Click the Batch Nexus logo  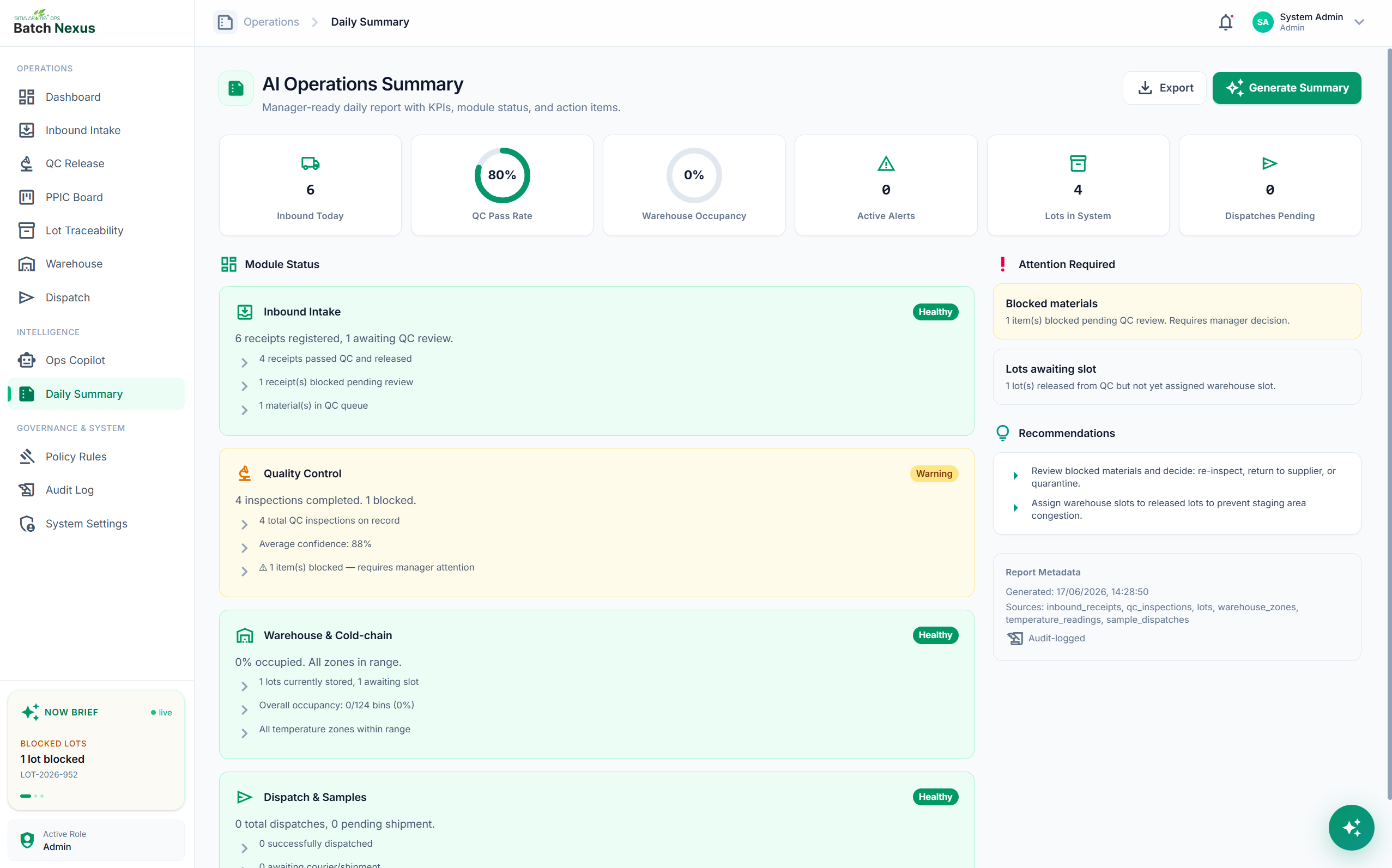(x=55, y=22)
